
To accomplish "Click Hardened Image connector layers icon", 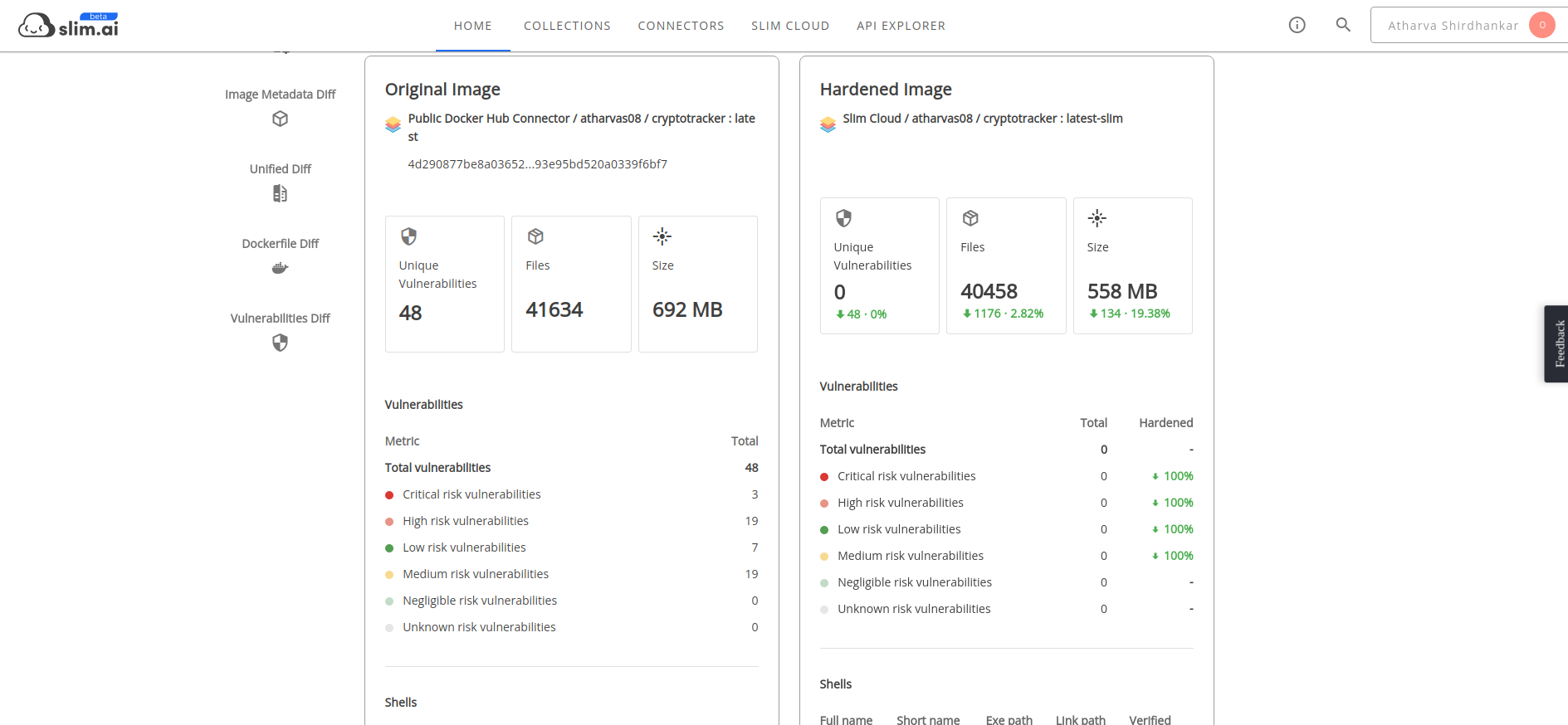I will pyautogui.click(x=828, y=124).
